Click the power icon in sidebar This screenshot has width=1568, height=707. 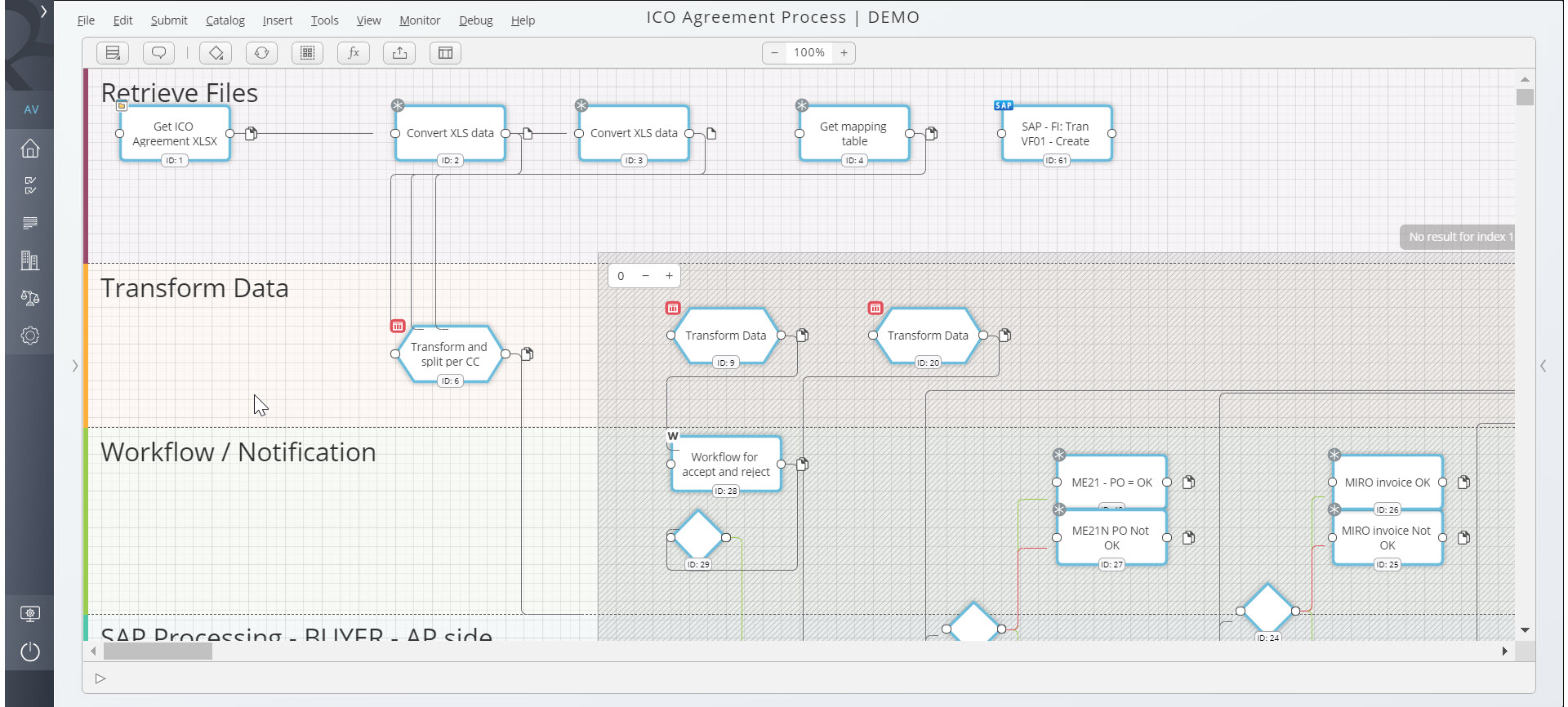coord(30,651)
